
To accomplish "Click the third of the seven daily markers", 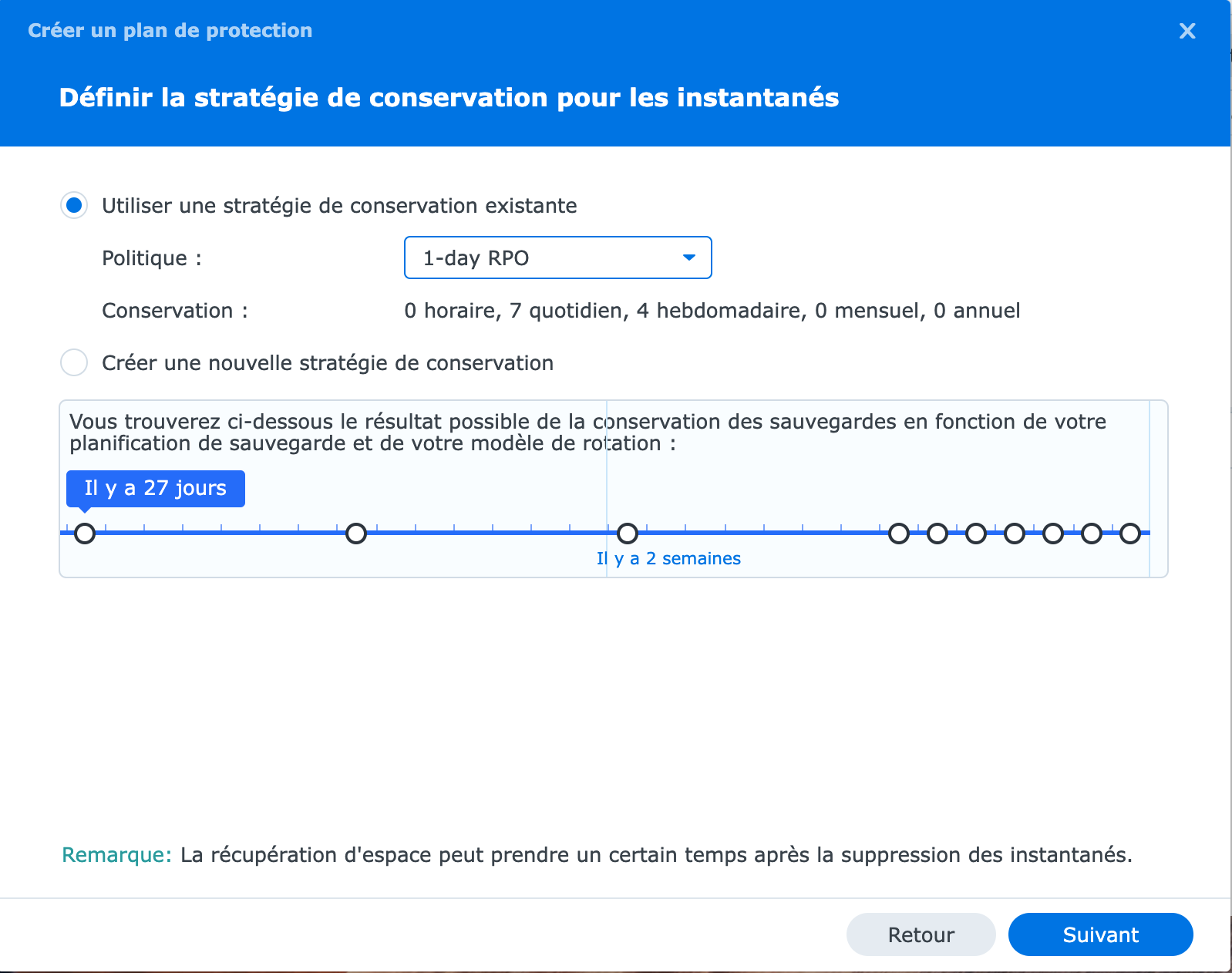I will tap(976, 533).
